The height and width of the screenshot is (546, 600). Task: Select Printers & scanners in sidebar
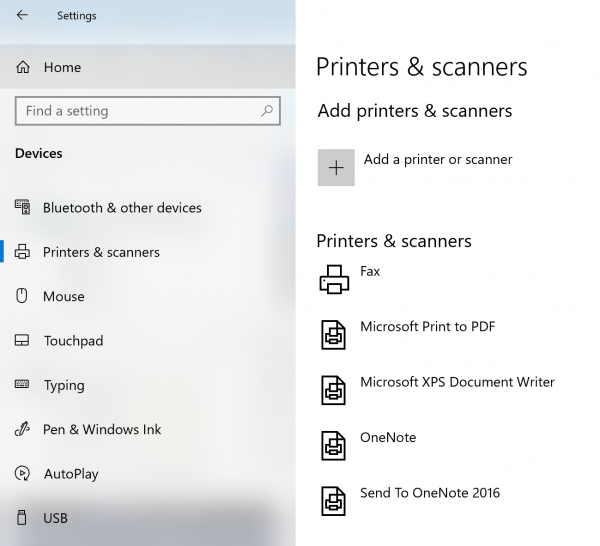[x=101, y=252]
